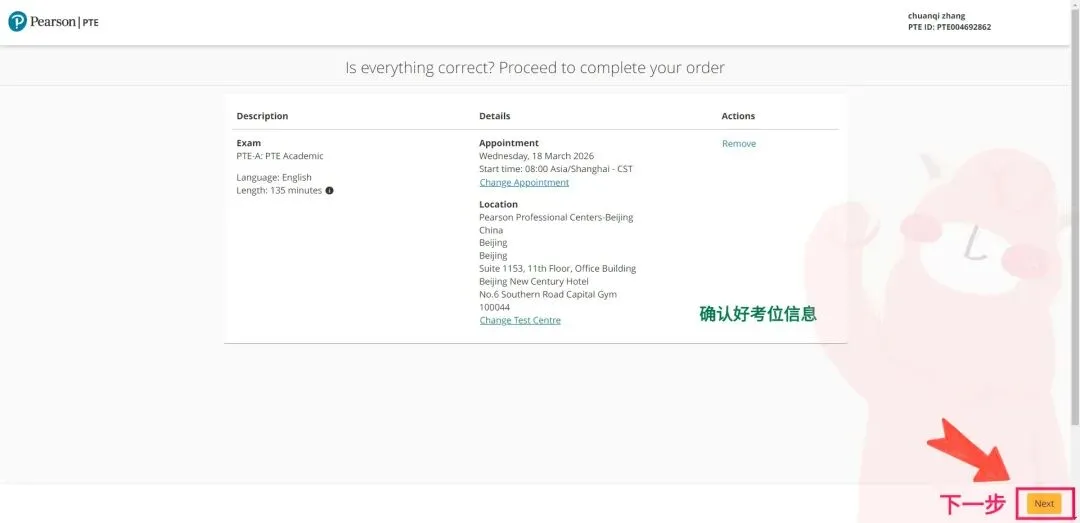1080x523 pixels.
Task: Click the Description column header
Action: click(x=262, y=116)
